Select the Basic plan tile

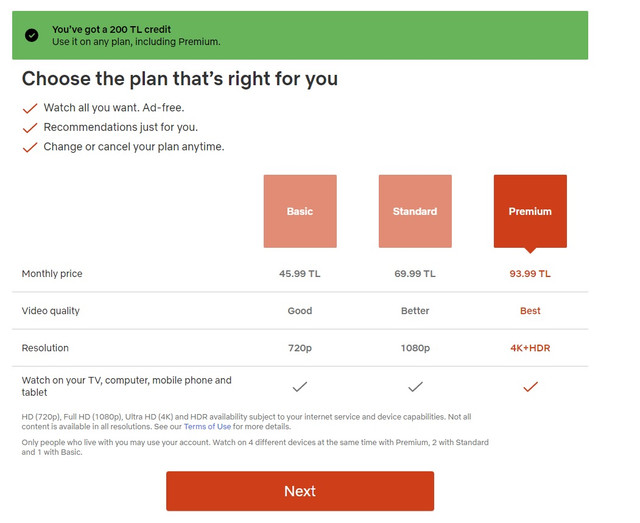(x=300, y=211)
